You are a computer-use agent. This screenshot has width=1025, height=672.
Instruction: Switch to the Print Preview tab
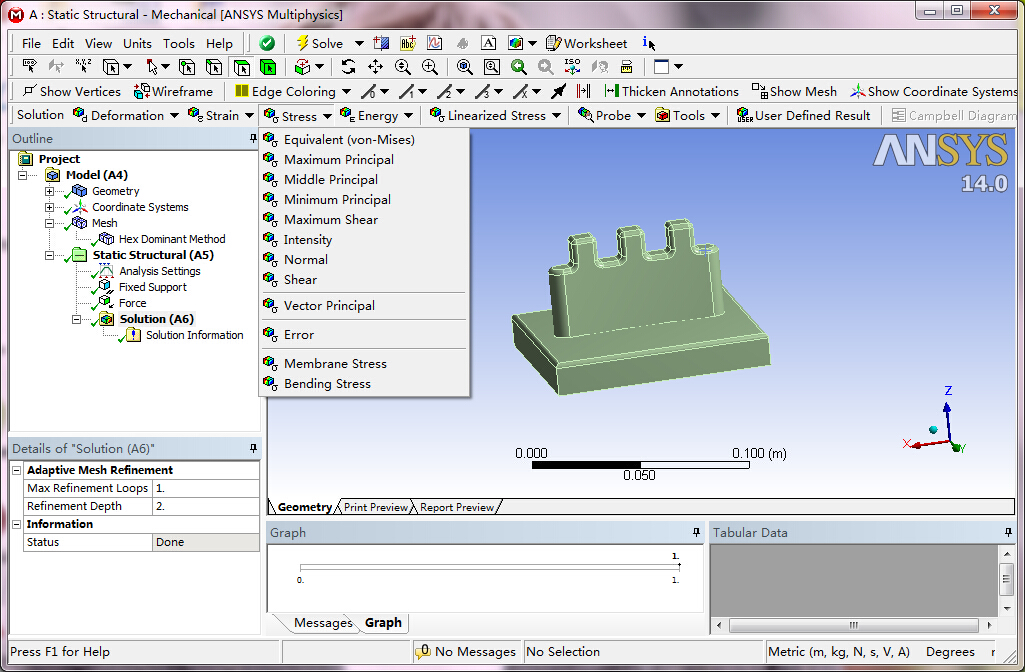375,507
